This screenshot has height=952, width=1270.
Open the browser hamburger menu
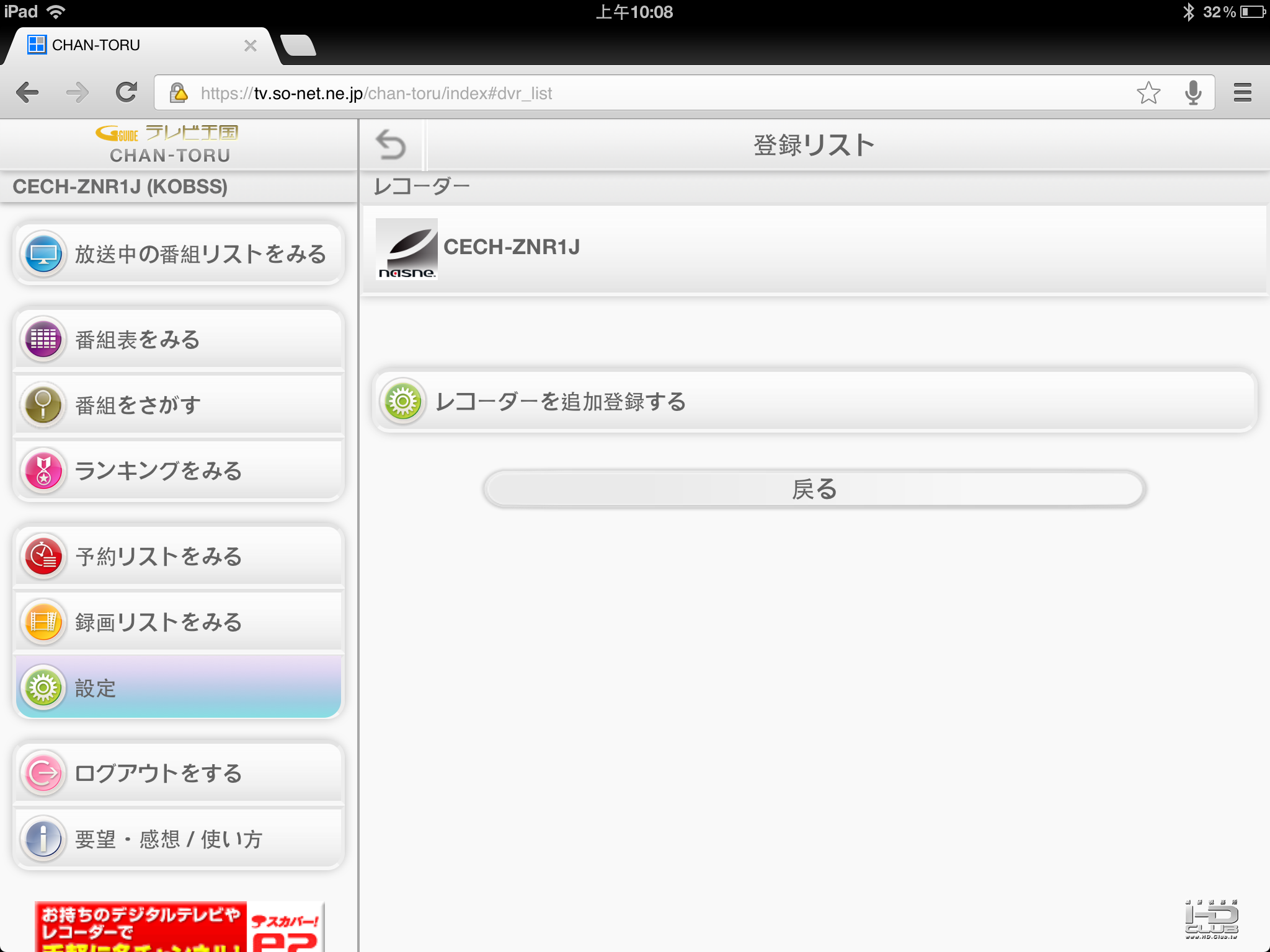(1243, 93)
